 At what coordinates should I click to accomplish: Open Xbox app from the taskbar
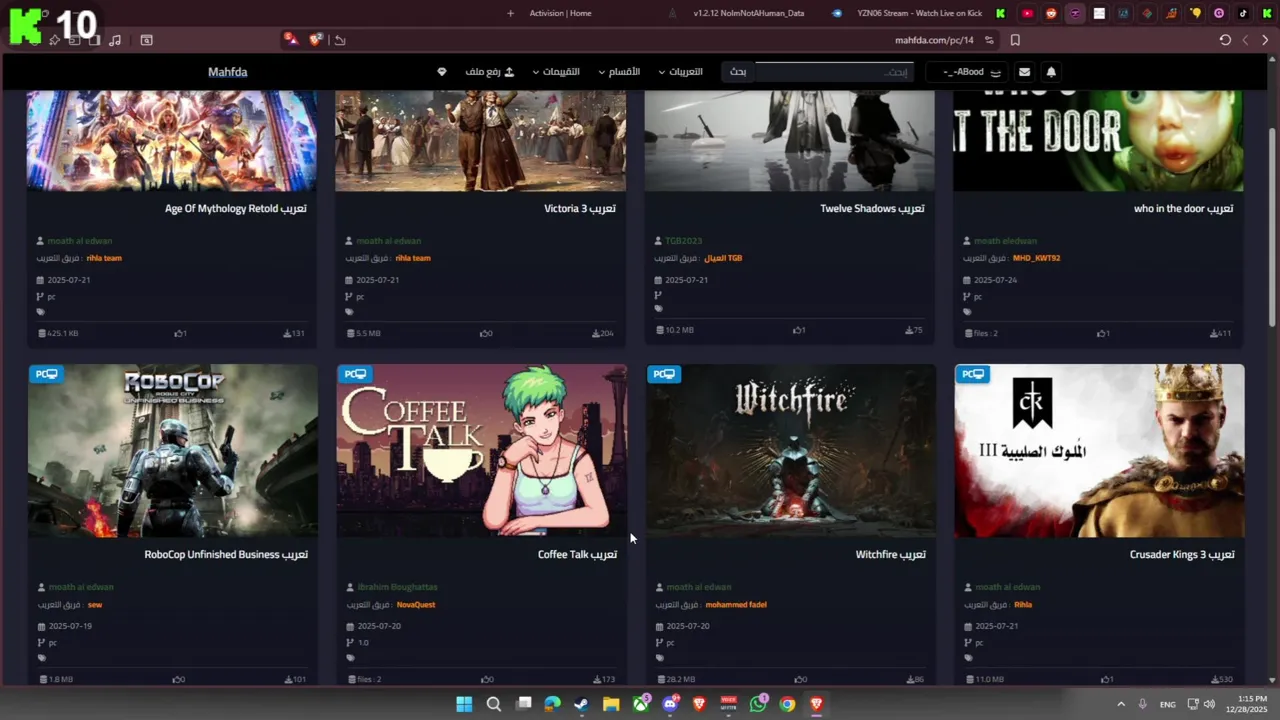pyautogui.click(x=640, y=704)
